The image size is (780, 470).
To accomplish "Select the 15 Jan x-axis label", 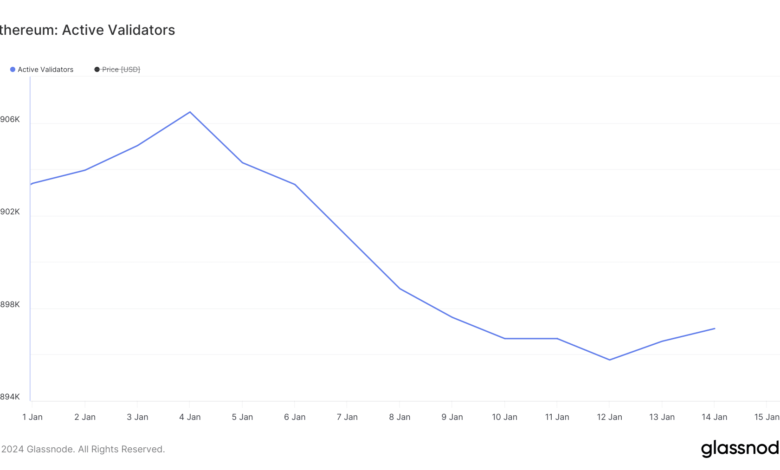I will pyautogui.click(x=766, y=416).
